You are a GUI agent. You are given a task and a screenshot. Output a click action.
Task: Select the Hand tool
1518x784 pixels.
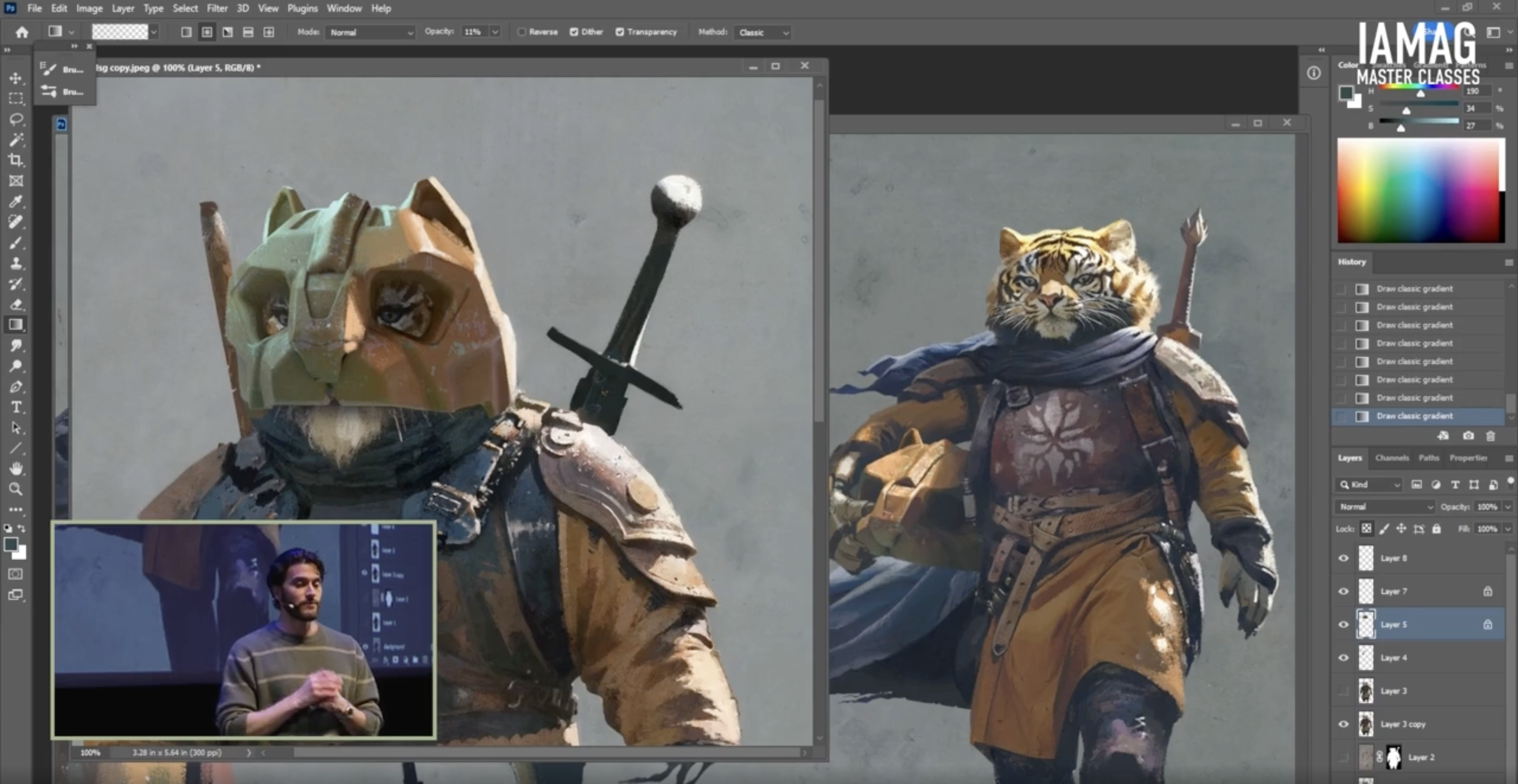pos(16,469)
